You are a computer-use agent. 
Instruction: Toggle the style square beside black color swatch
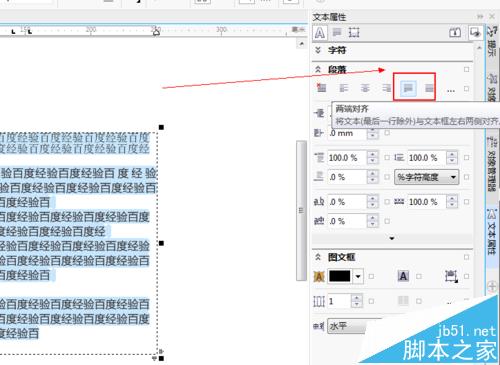pos(371,276)
